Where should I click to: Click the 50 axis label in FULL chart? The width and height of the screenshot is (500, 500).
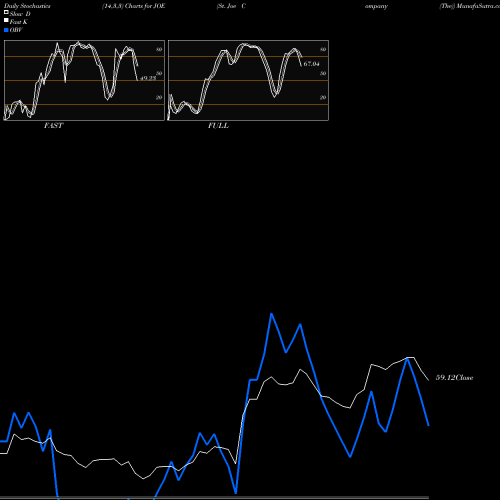pos(323,73)
